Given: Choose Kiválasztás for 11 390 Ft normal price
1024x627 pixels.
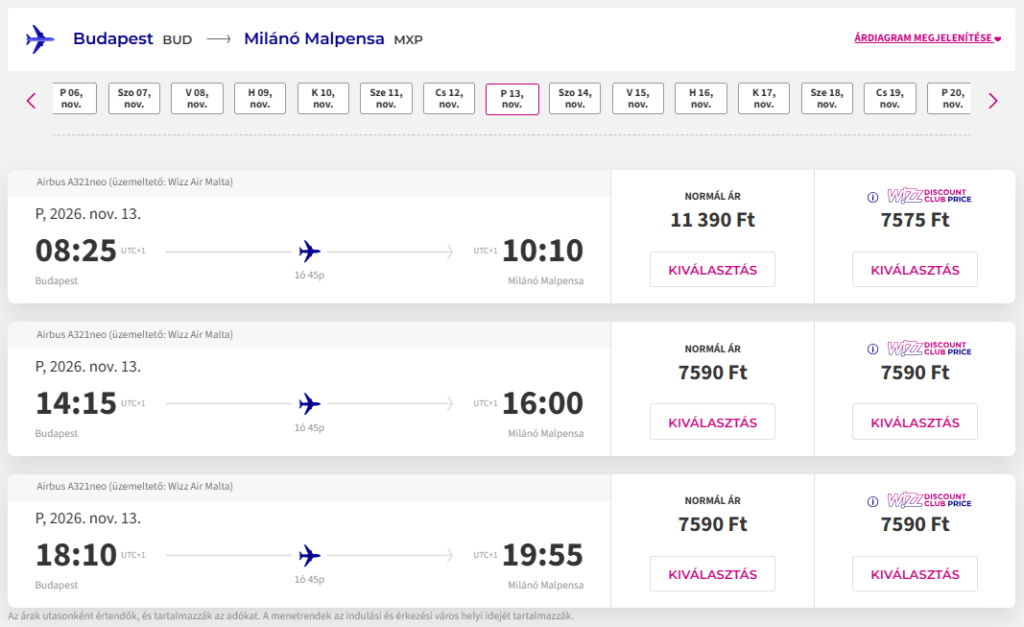Looking at the screenshot, I should tap(712, 270).
